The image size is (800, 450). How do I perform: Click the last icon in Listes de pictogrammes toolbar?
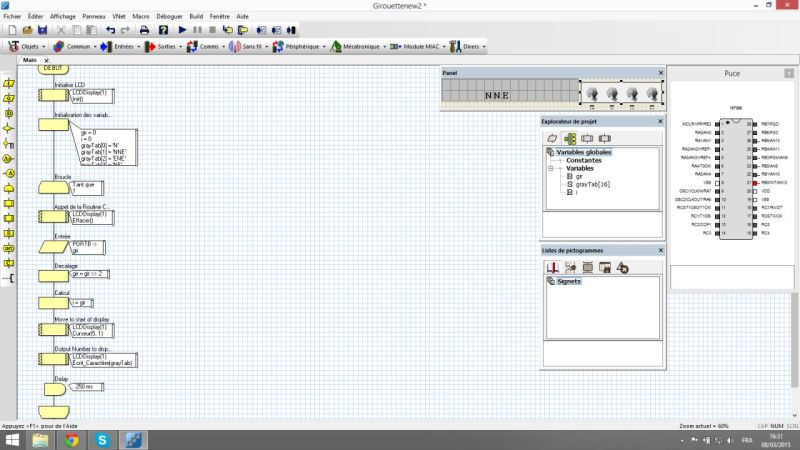pyautogui.click(x=622, y=267)
